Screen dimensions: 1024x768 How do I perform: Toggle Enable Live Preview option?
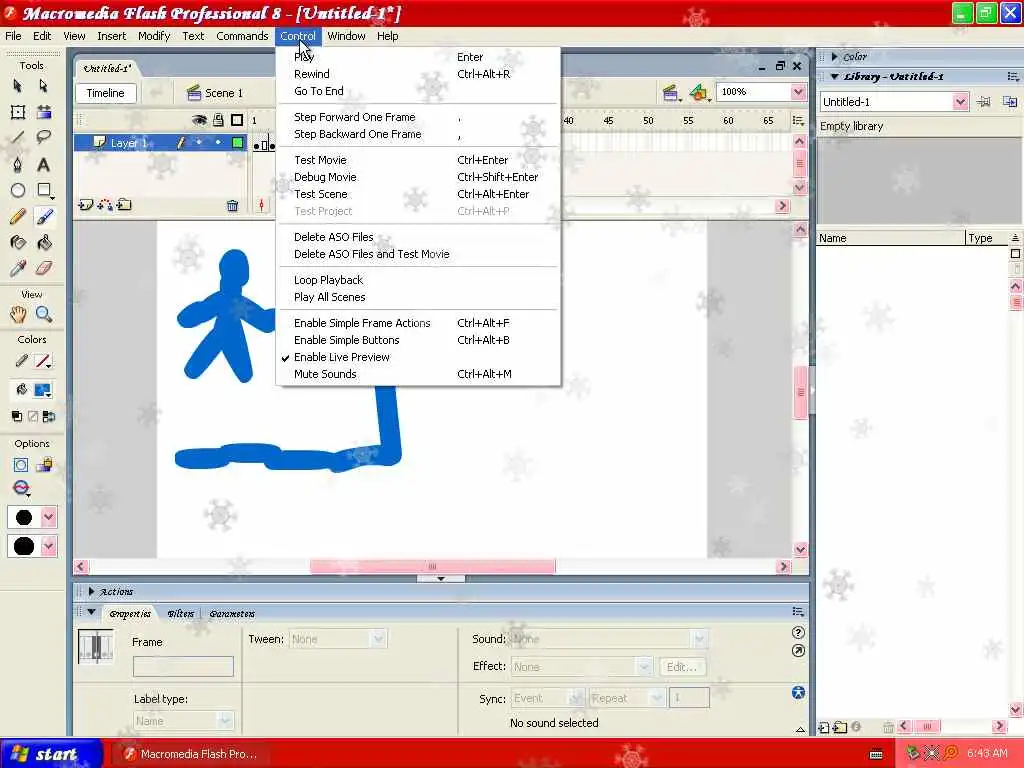point(342,357)
